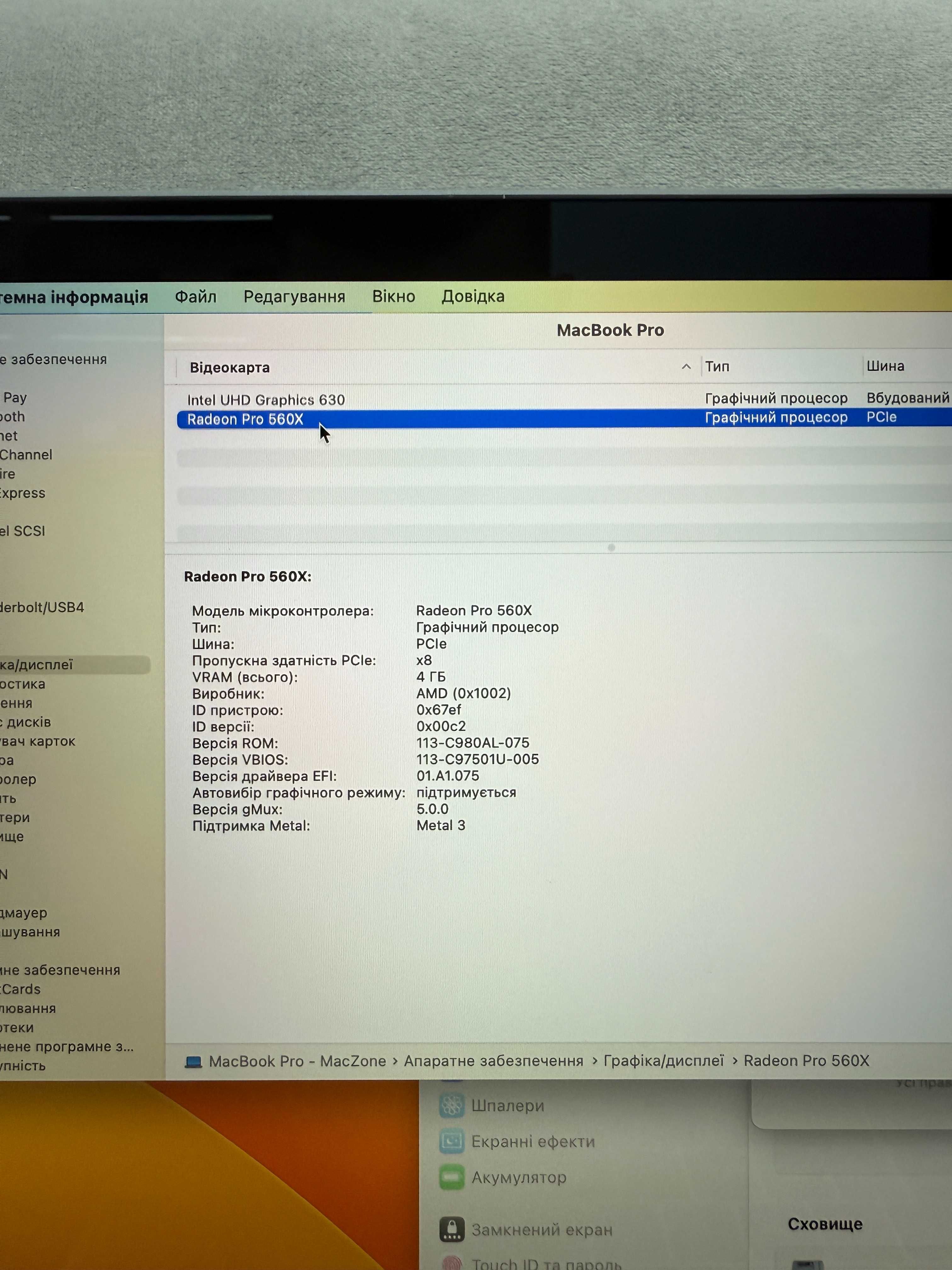Viewport: 952px width, 1270px height.
Task: Select the PCI Express sidebar item
Action: pyautogui.click(x=22, y=493)
